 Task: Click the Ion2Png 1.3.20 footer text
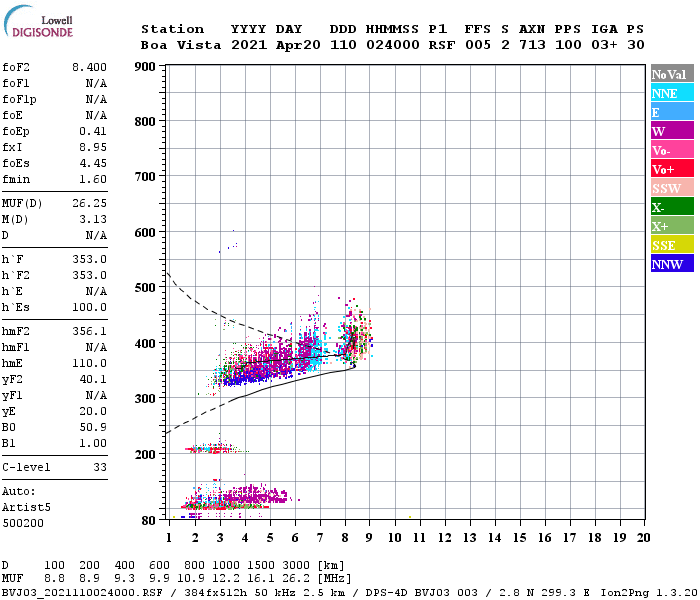click(x=648, y=593)
